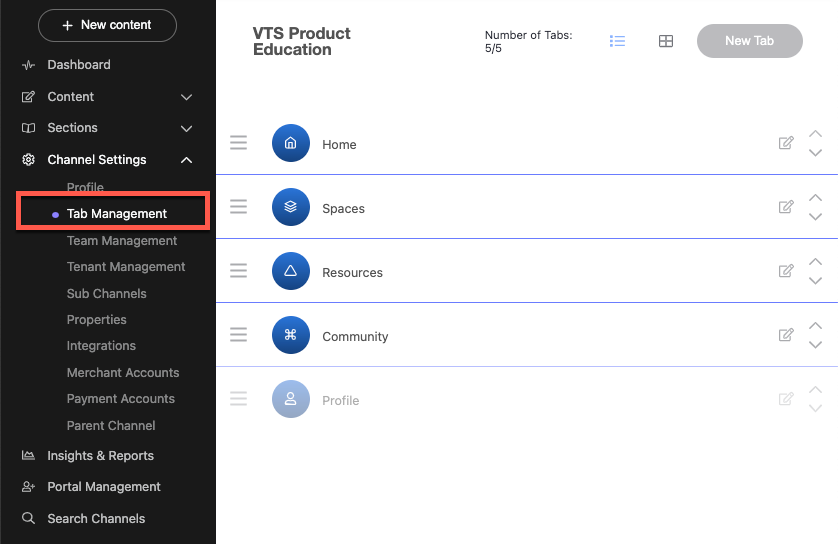Click the Community row drag handle
The width and height of the screenshot is (838, 544).
point(238,335)
